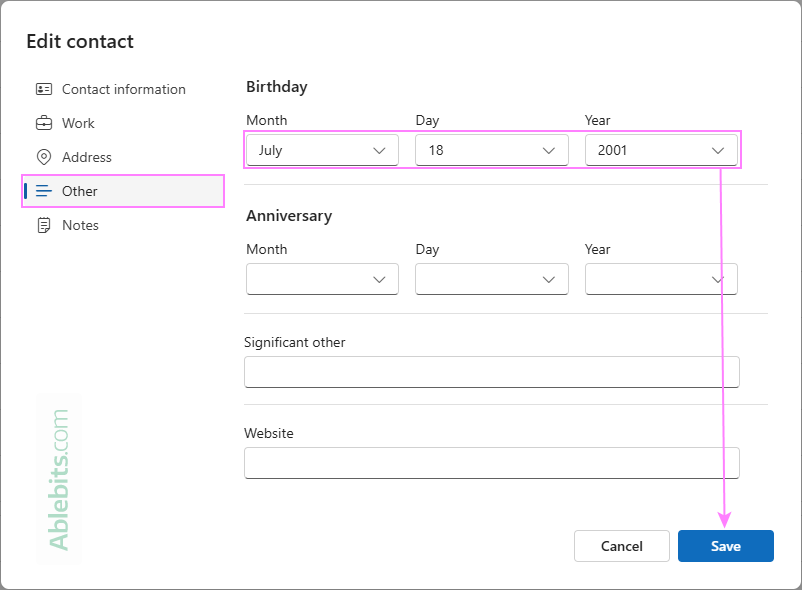The width and height of the screenshot is (802, 590).
Task: Click the Website text field
Action: coord(492,463)
